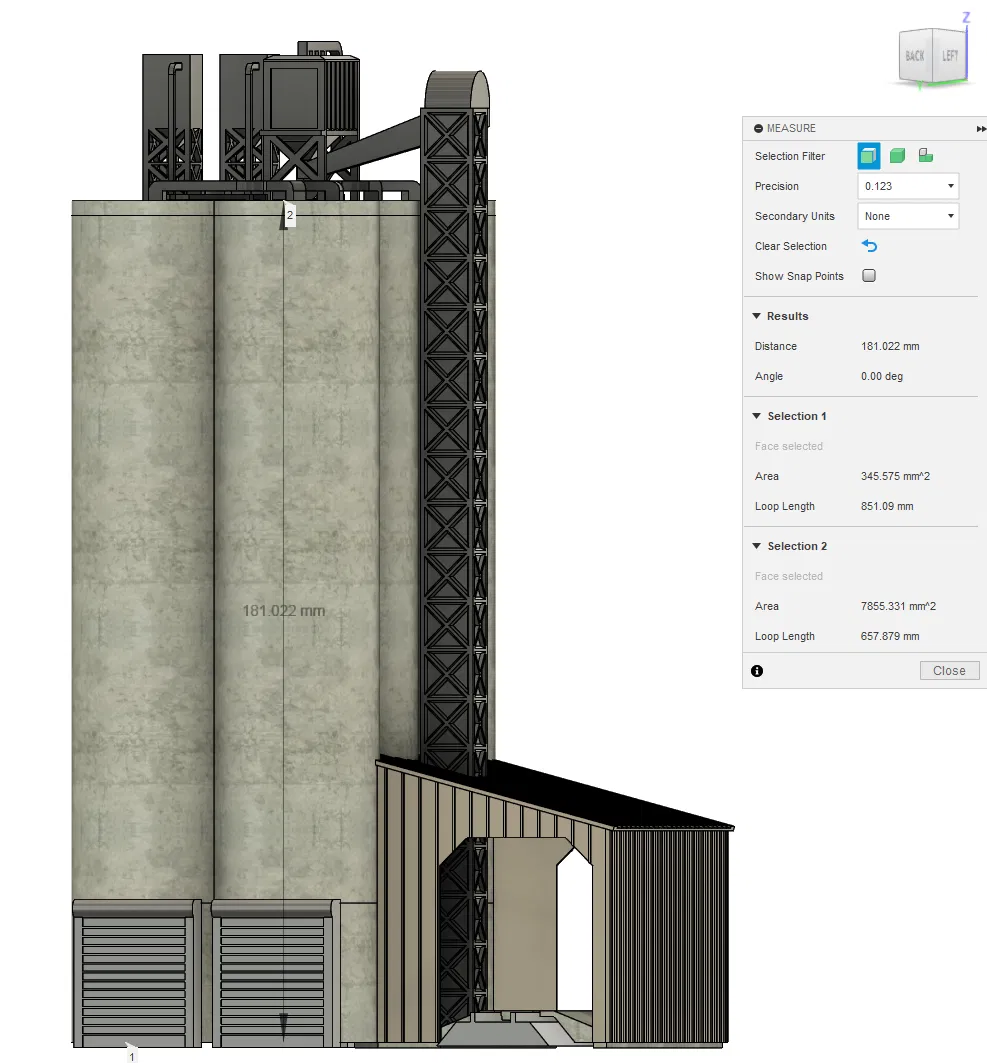Screen dimensions: 987x1063
Task: Collapse the Selection 2 section
Action: pyautogui.click(x=757, y=546)
